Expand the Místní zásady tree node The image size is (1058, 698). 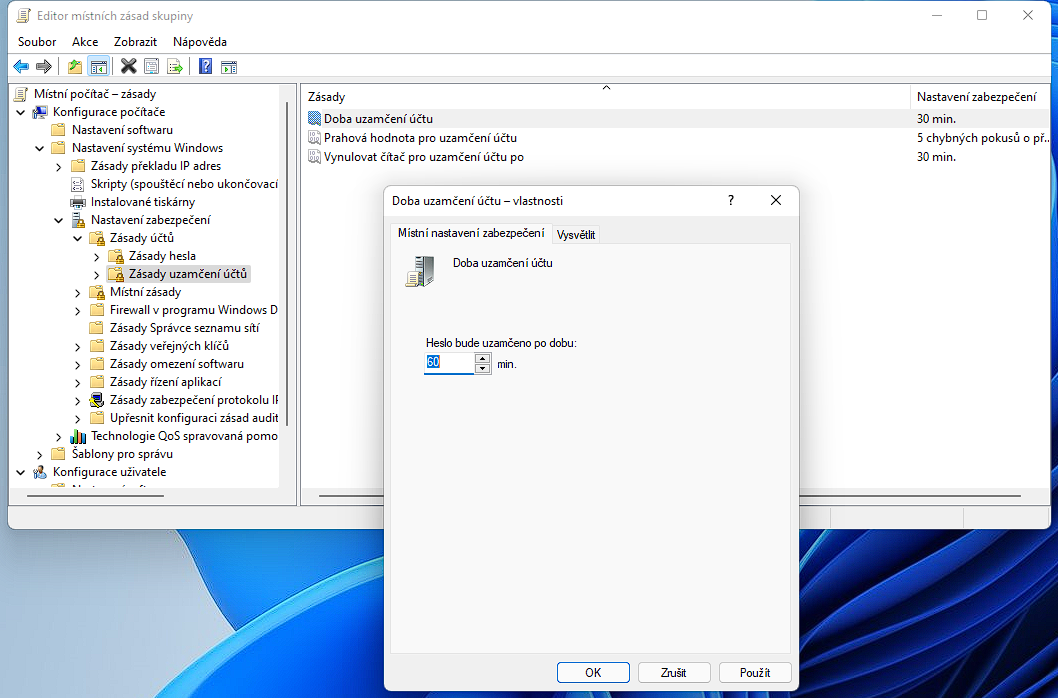[78, 292]
